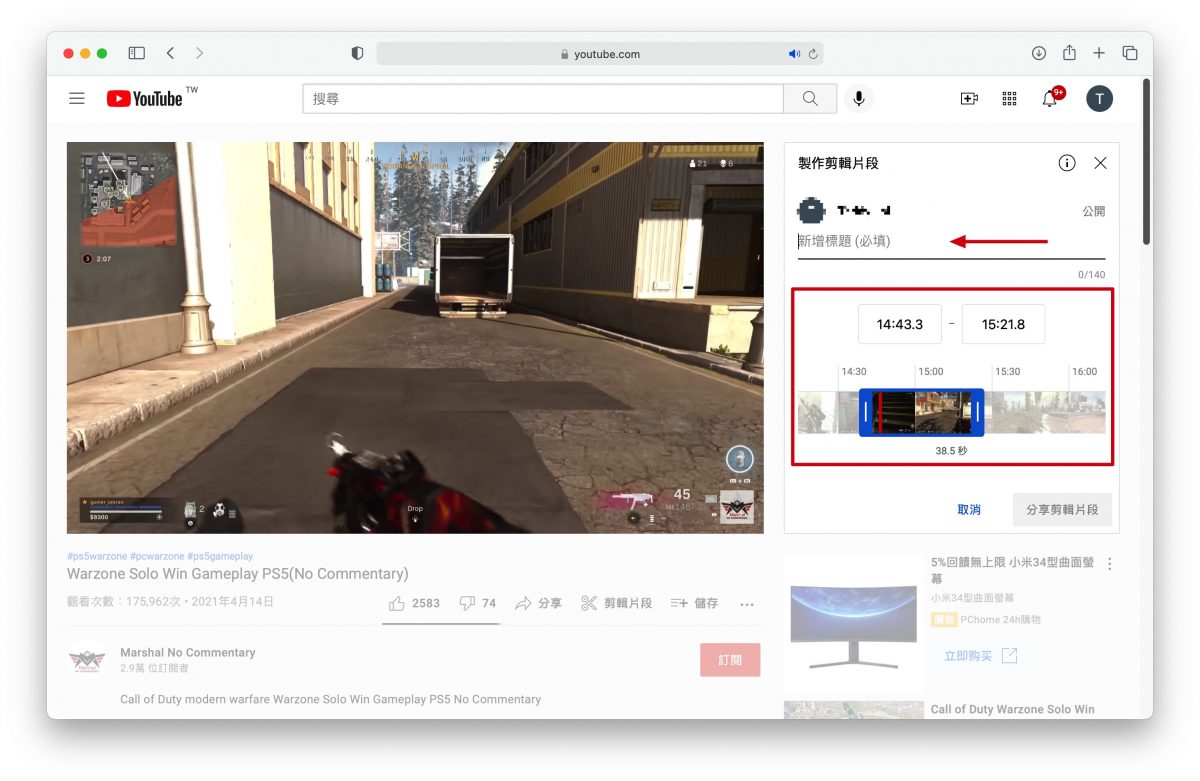
Task: Click the right clip trim handle
Action: tap(978, 412)
